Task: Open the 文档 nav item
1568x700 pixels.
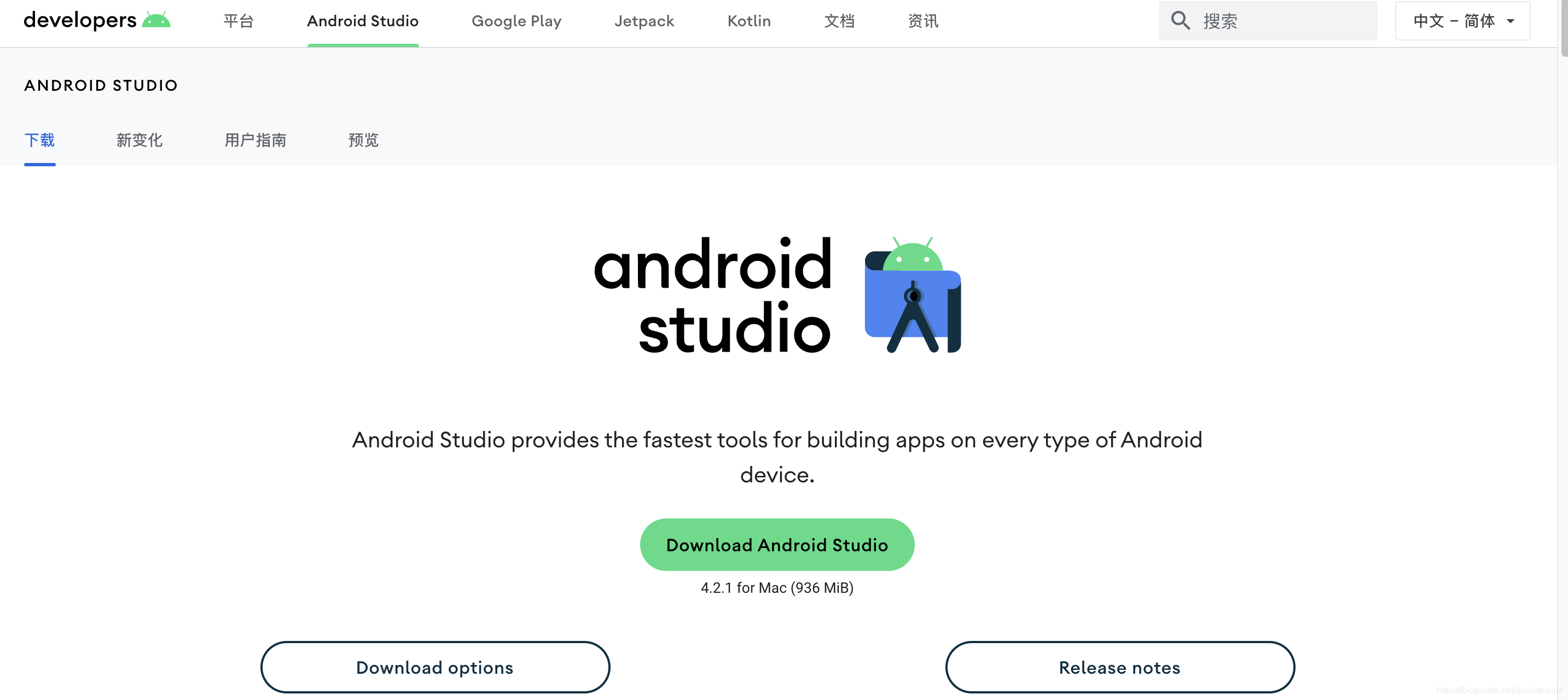Action: coord(839,21)
